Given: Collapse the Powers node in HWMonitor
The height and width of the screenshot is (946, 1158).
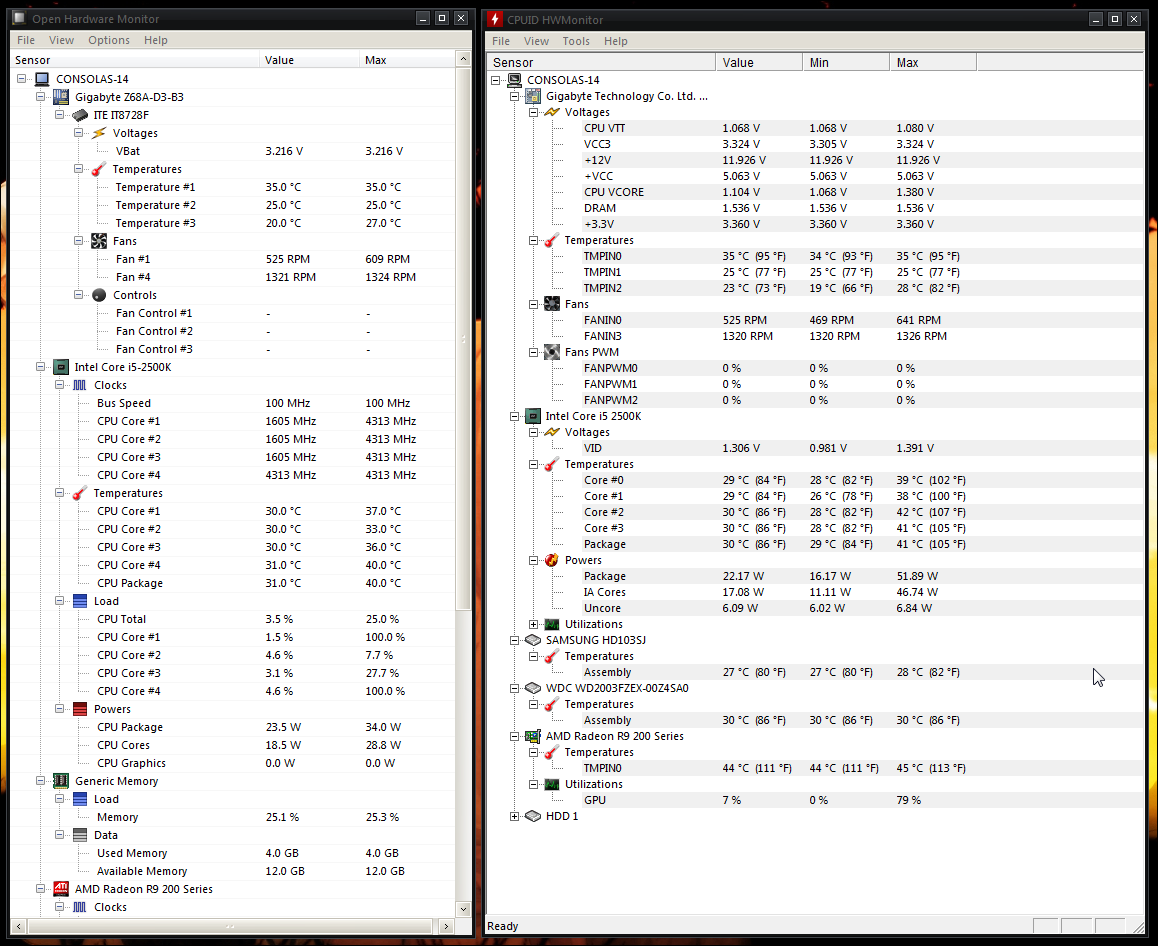Looking at the screenshot, I should [533, 561].
